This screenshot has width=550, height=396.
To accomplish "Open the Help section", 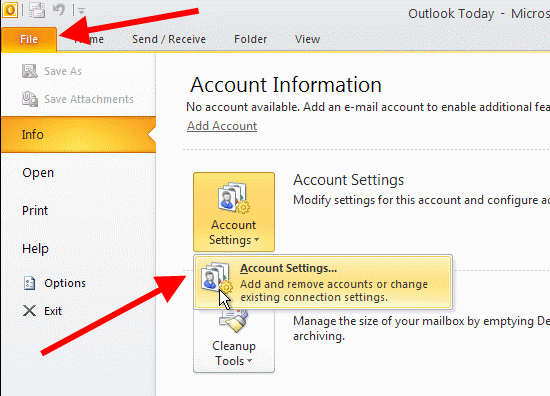I will click(35, 249).
